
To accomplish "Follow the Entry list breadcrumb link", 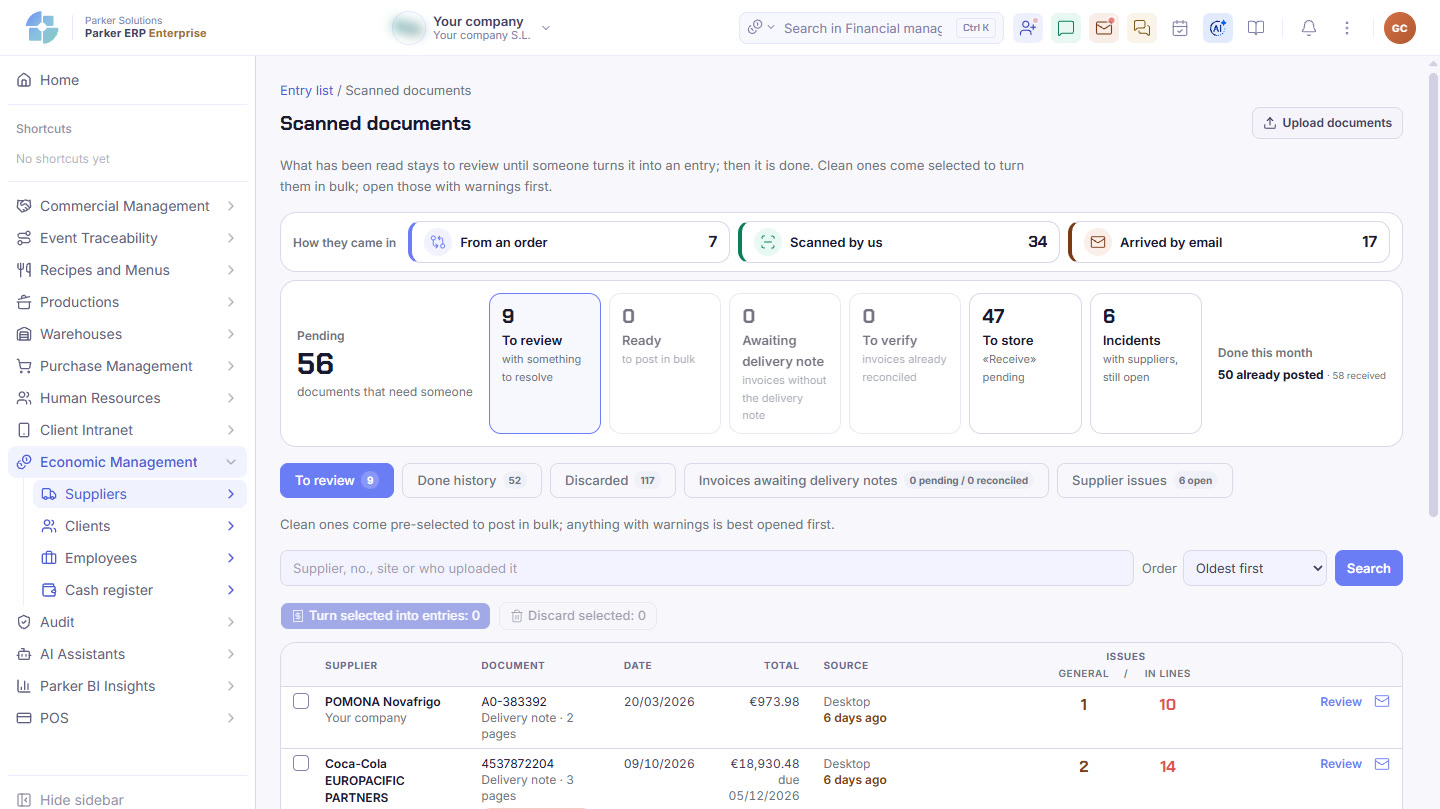I will pos(307,90).
